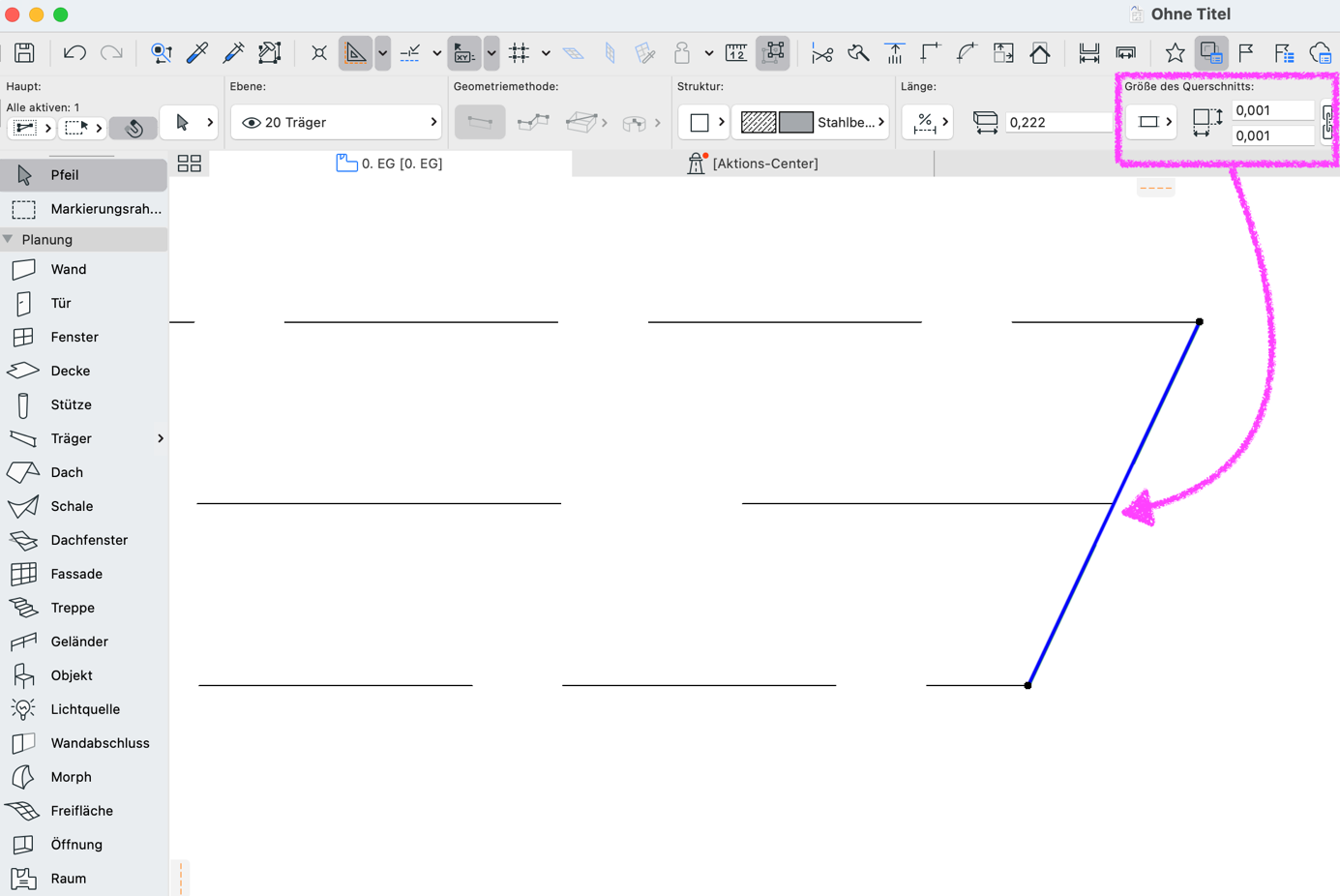Toggle guide lines ruler-triangle button
The image size is (1340, 896).
tap(355, 52)
